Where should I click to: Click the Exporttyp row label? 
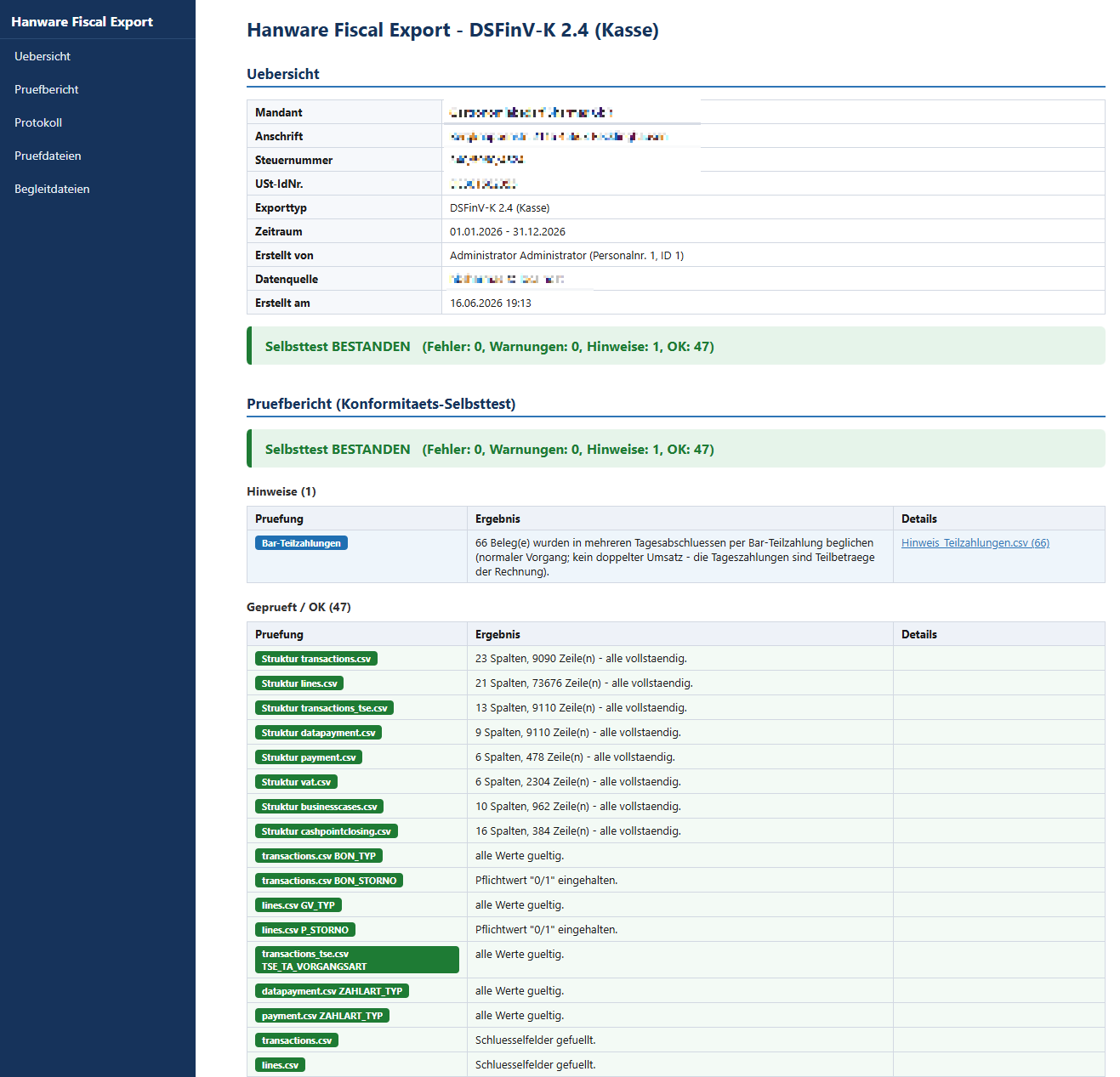[281, 208]
